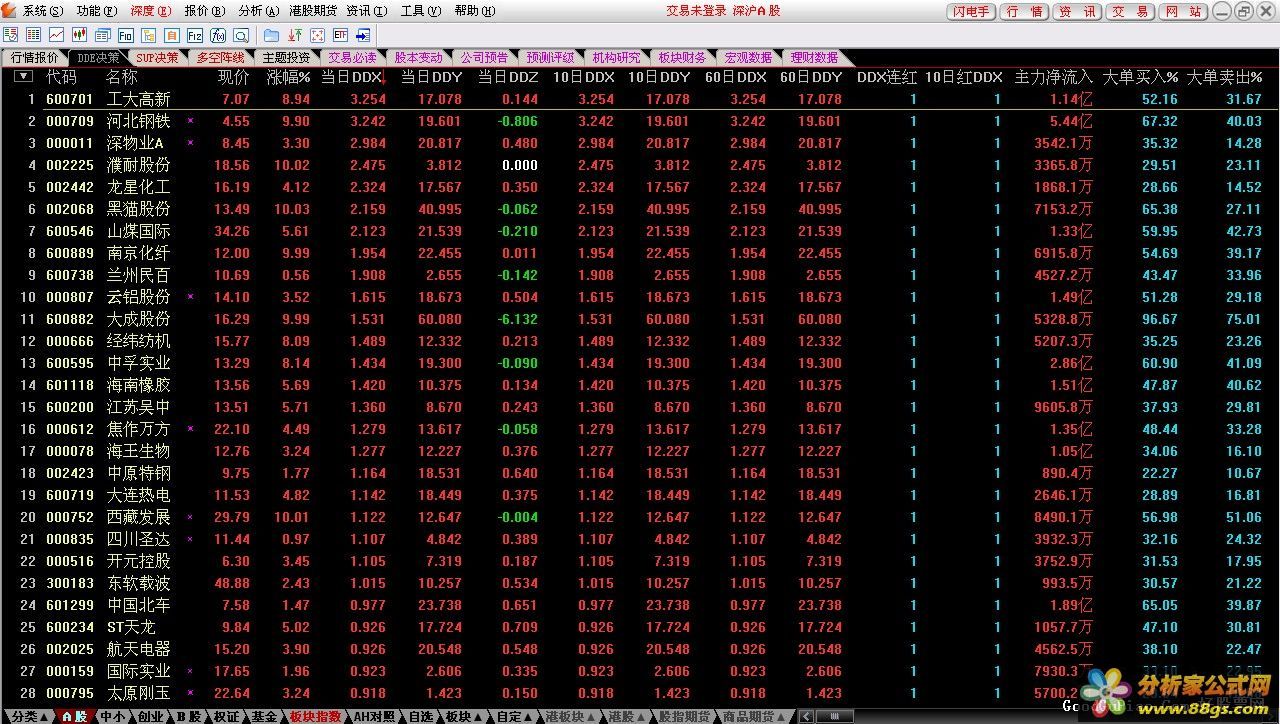Image resolution: width=1280 pixels, height=724 pixels.
Task: Switch to the 多空阵线 tab
Action: [220, 58]
